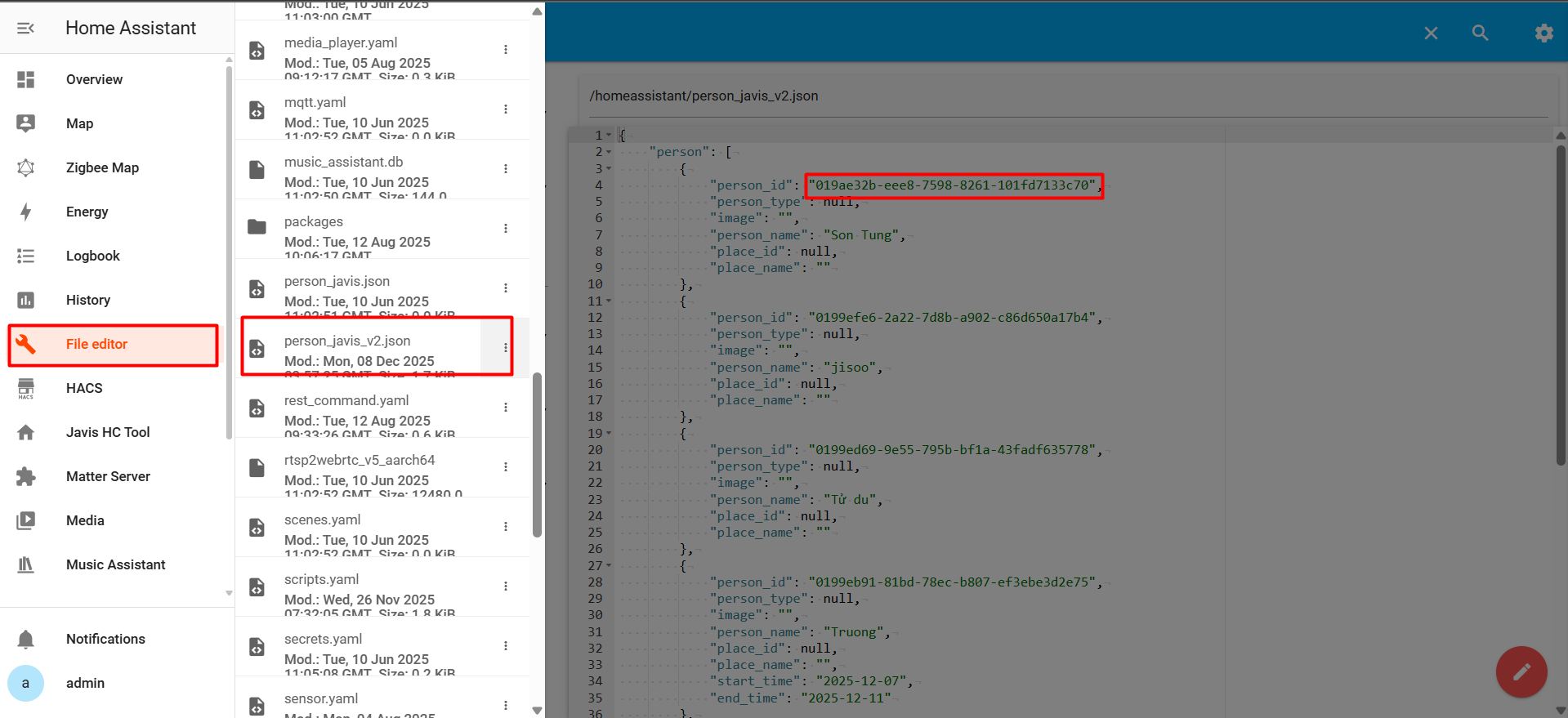Collapse the Home Assistant sidebar menu

click(x=25, y=28)
